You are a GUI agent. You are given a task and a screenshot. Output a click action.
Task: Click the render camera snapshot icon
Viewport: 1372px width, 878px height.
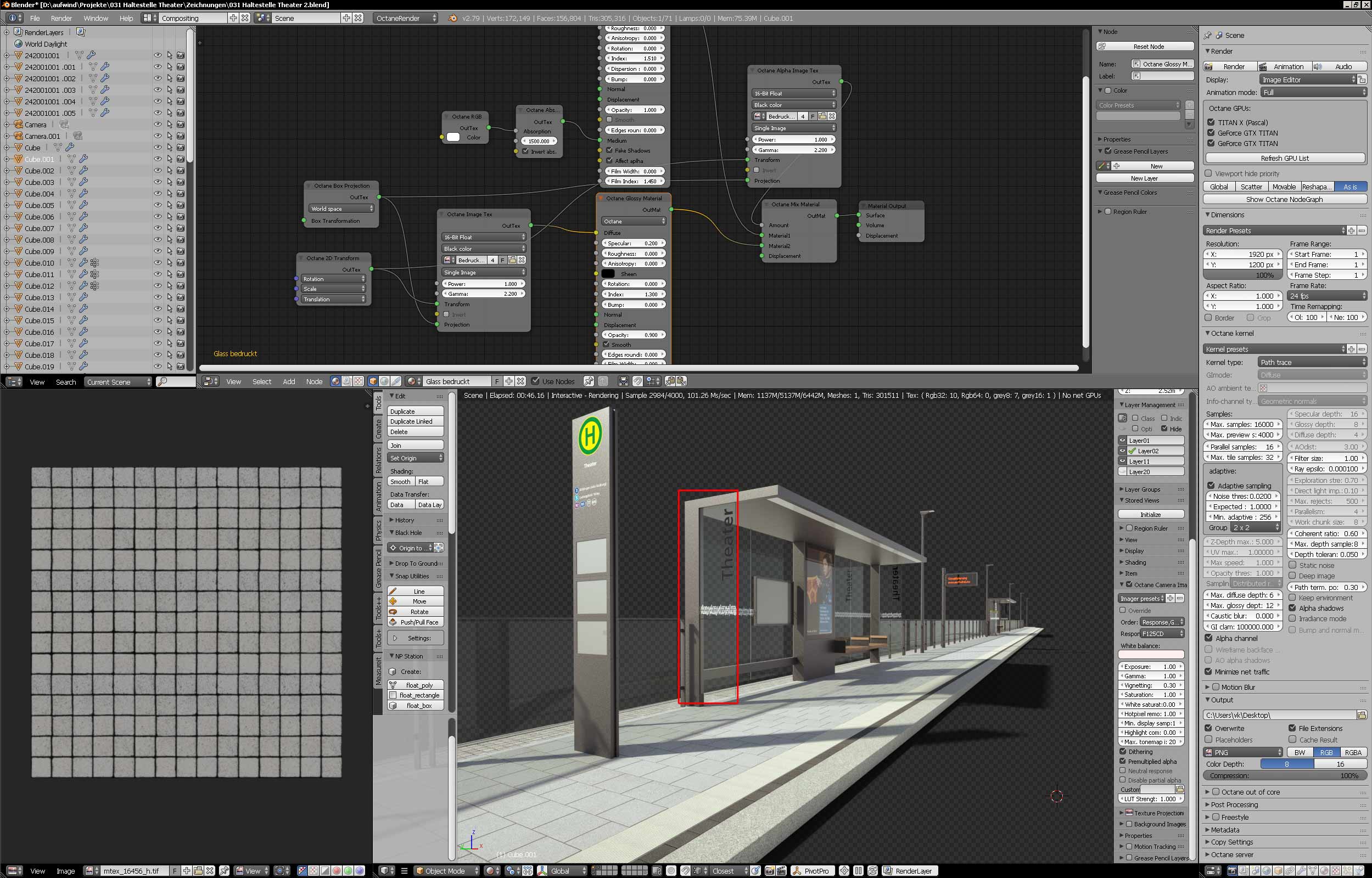point(770,870)
